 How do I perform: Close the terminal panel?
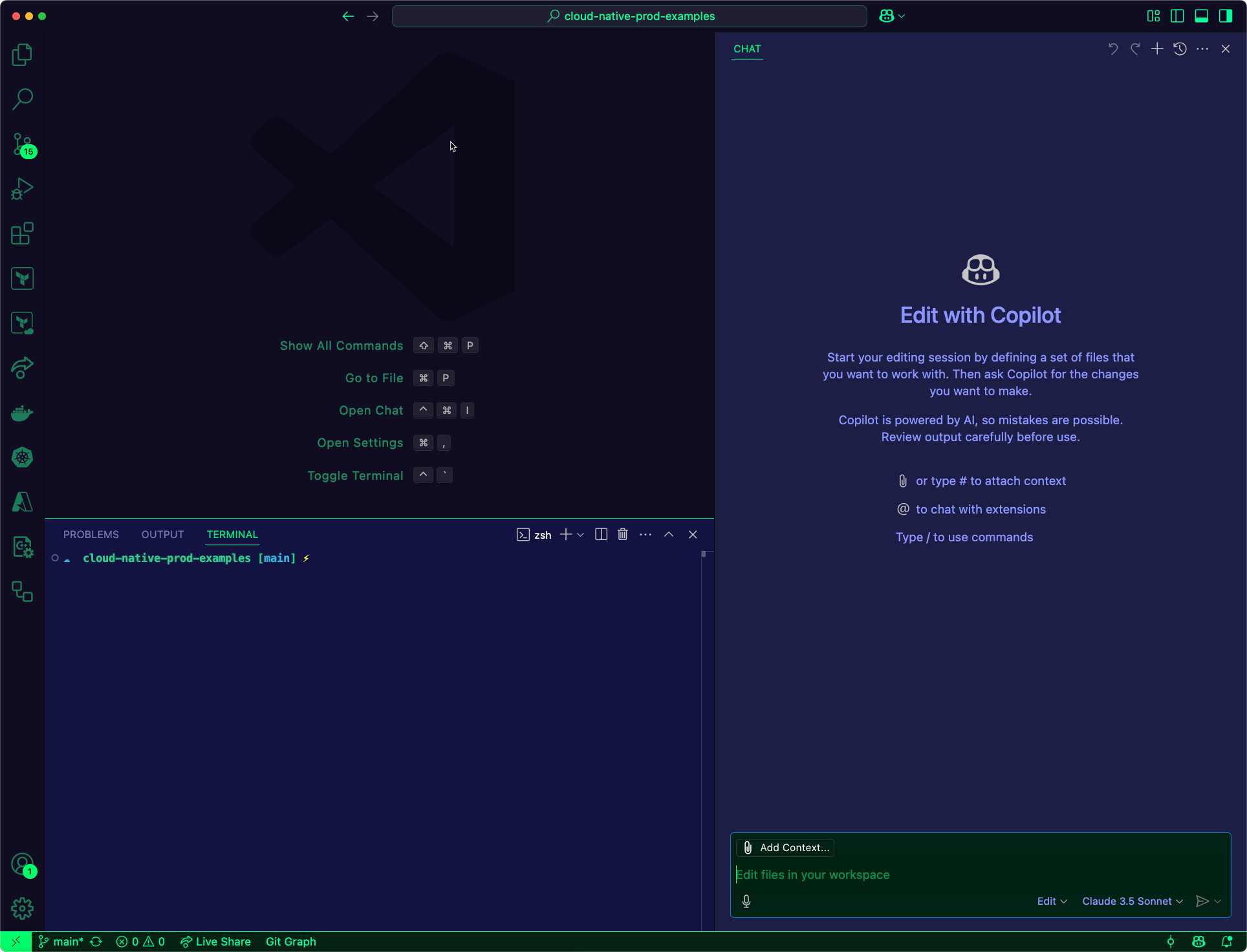point(693,534)
